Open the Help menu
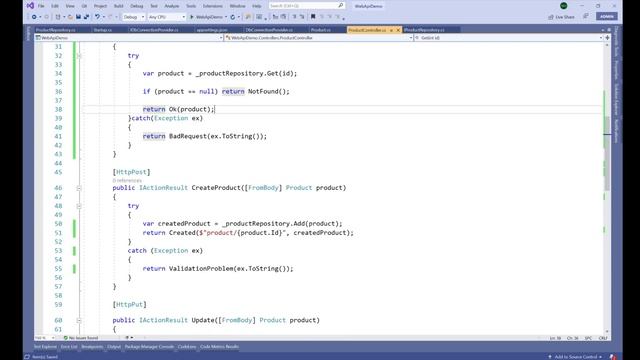Screen dimensions: 640x360 click(257, 6)
